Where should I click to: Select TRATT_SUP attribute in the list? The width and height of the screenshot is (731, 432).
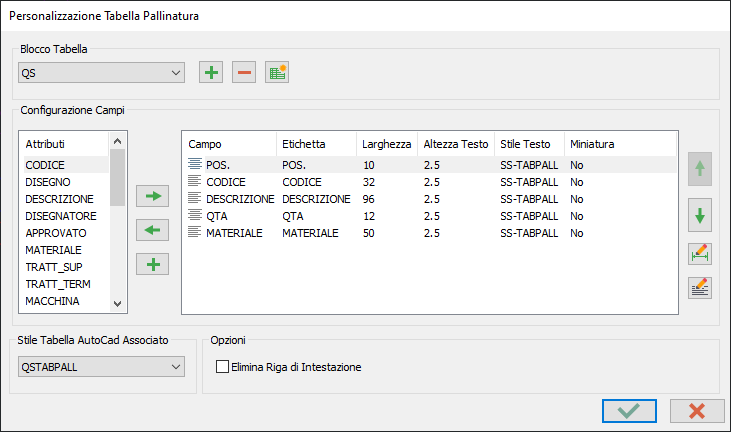(x=54, y=267)
